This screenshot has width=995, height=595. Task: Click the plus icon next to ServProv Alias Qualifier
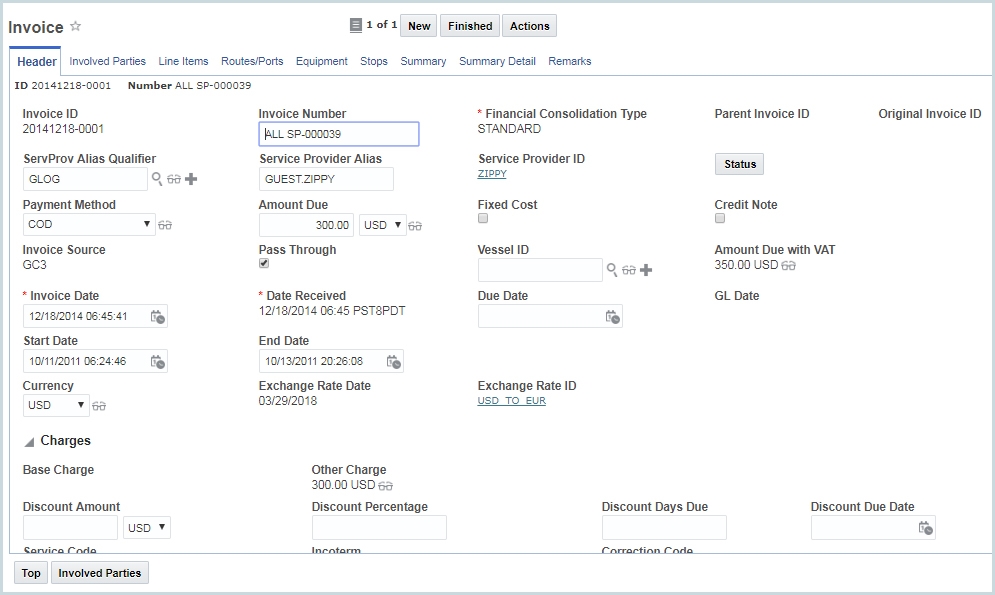191,179
